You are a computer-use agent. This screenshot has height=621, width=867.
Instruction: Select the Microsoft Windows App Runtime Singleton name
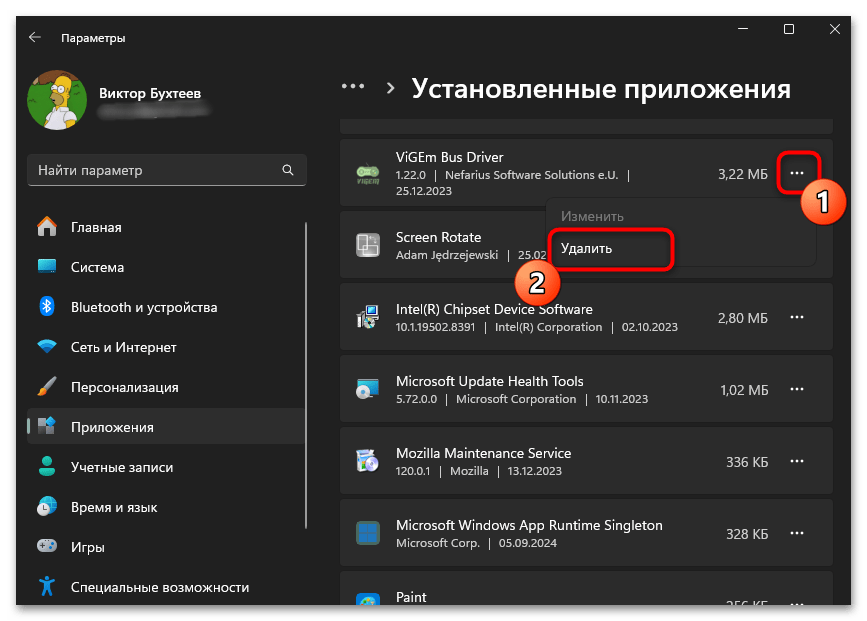pyautogui.click(x=529, y=525)
